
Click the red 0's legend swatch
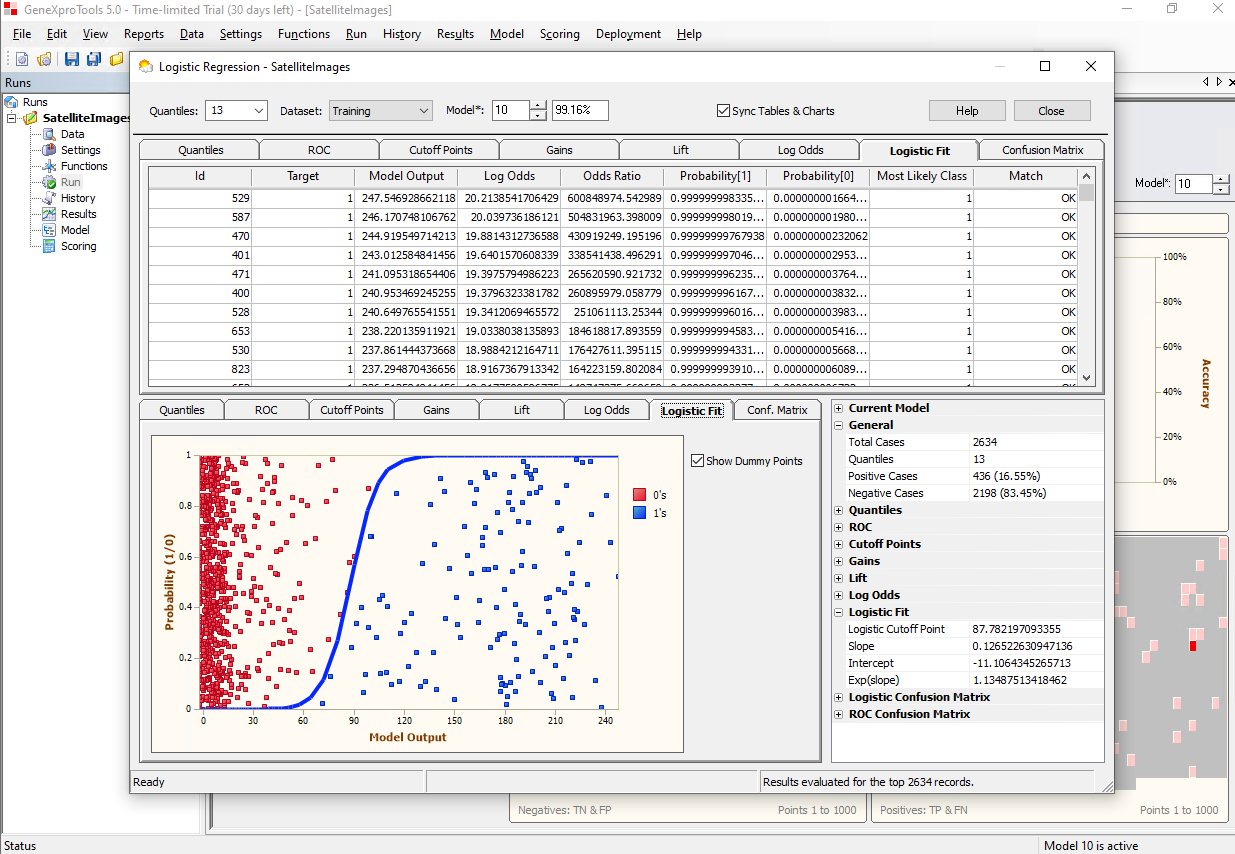(639, 494)
